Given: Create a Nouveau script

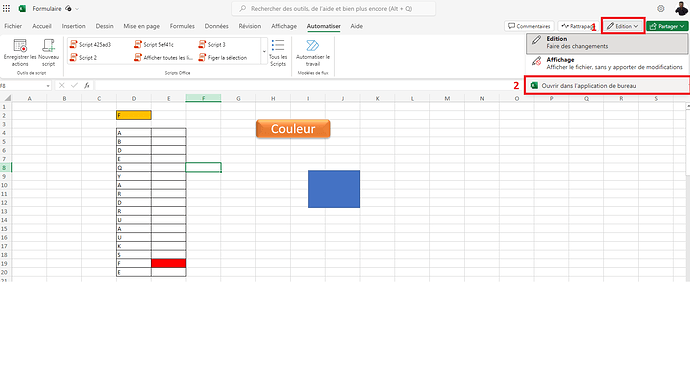Looking at the screenshot, I should (x=48, y=52).
